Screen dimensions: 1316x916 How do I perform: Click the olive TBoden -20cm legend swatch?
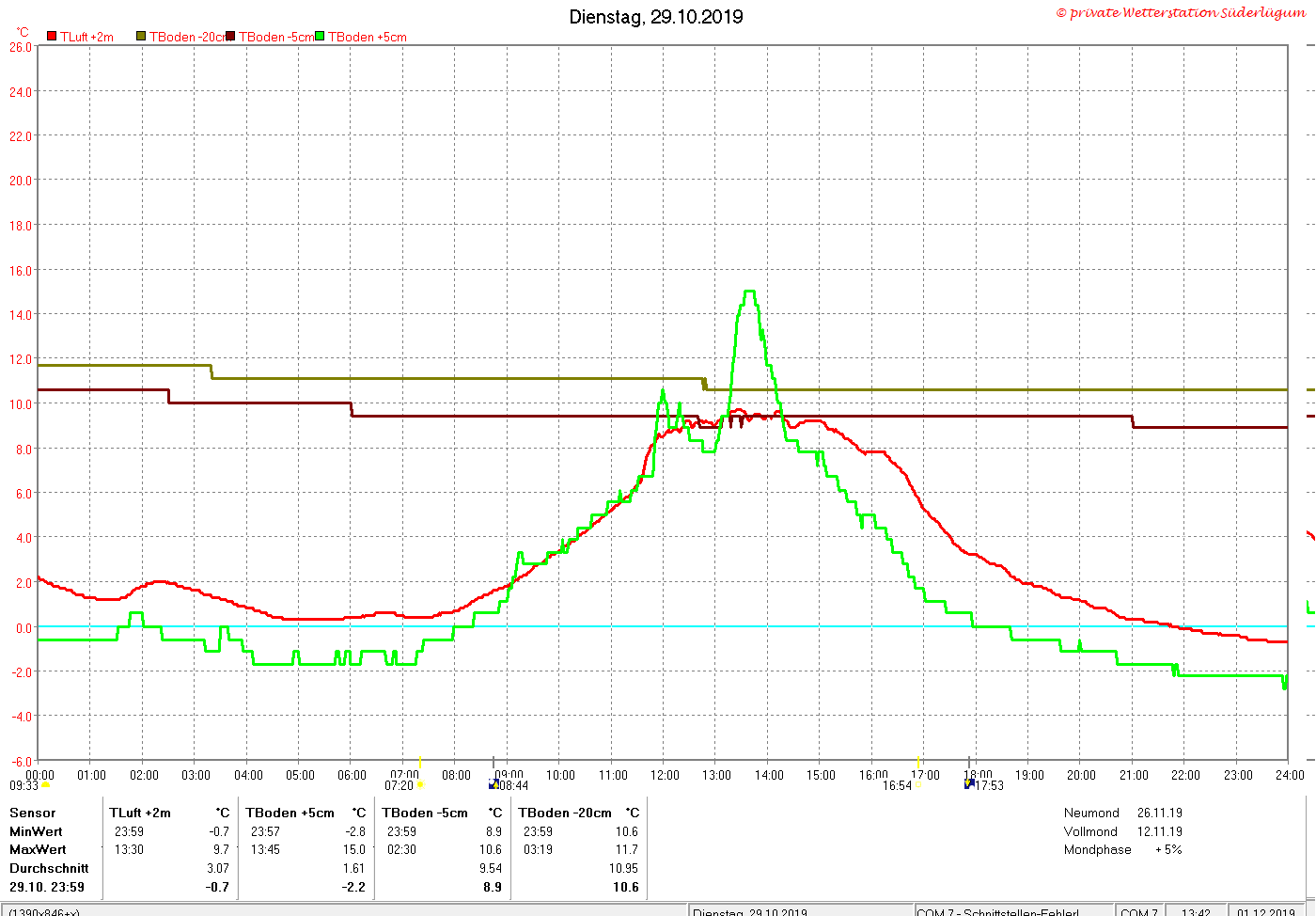coord(141,37)
